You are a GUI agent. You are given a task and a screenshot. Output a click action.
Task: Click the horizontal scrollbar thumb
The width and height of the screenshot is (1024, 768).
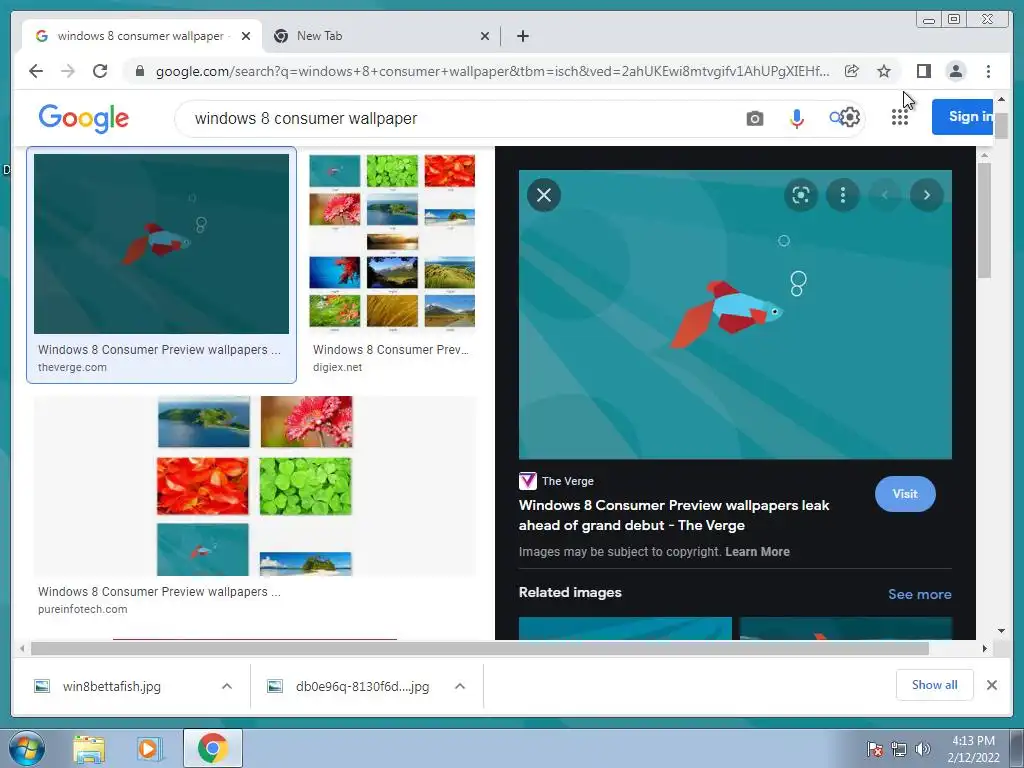coord(479,648)
